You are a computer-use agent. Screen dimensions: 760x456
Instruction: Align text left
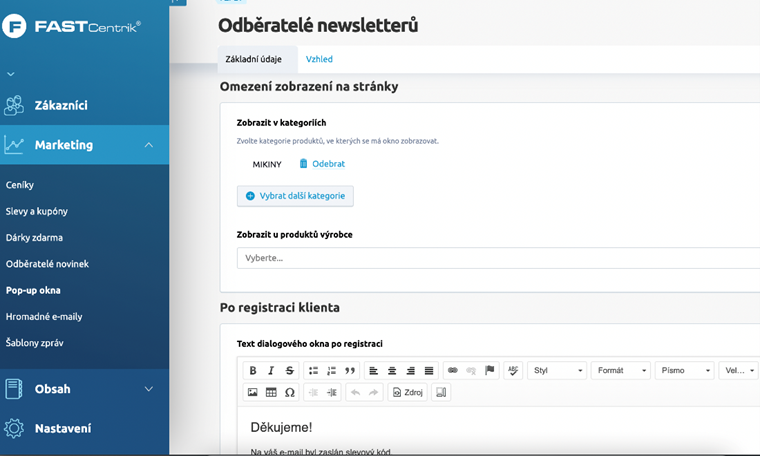tap(374, 371)
